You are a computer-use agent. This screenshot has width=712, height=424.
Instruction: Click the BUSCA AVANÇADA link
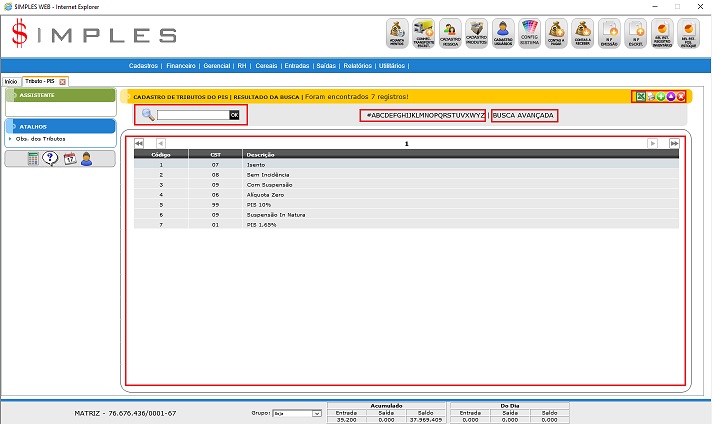click(524, 115)
